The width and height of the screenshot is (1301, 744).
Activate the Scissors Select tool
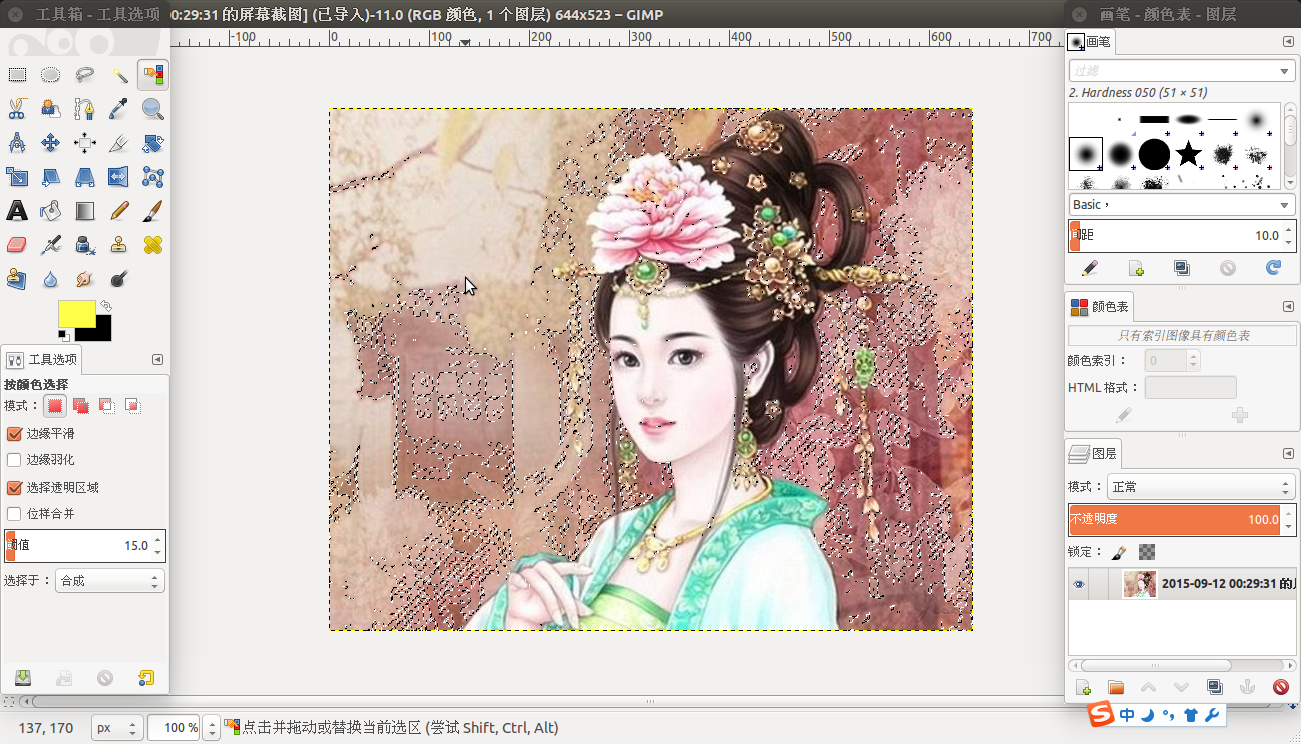[x=17, y=109]
